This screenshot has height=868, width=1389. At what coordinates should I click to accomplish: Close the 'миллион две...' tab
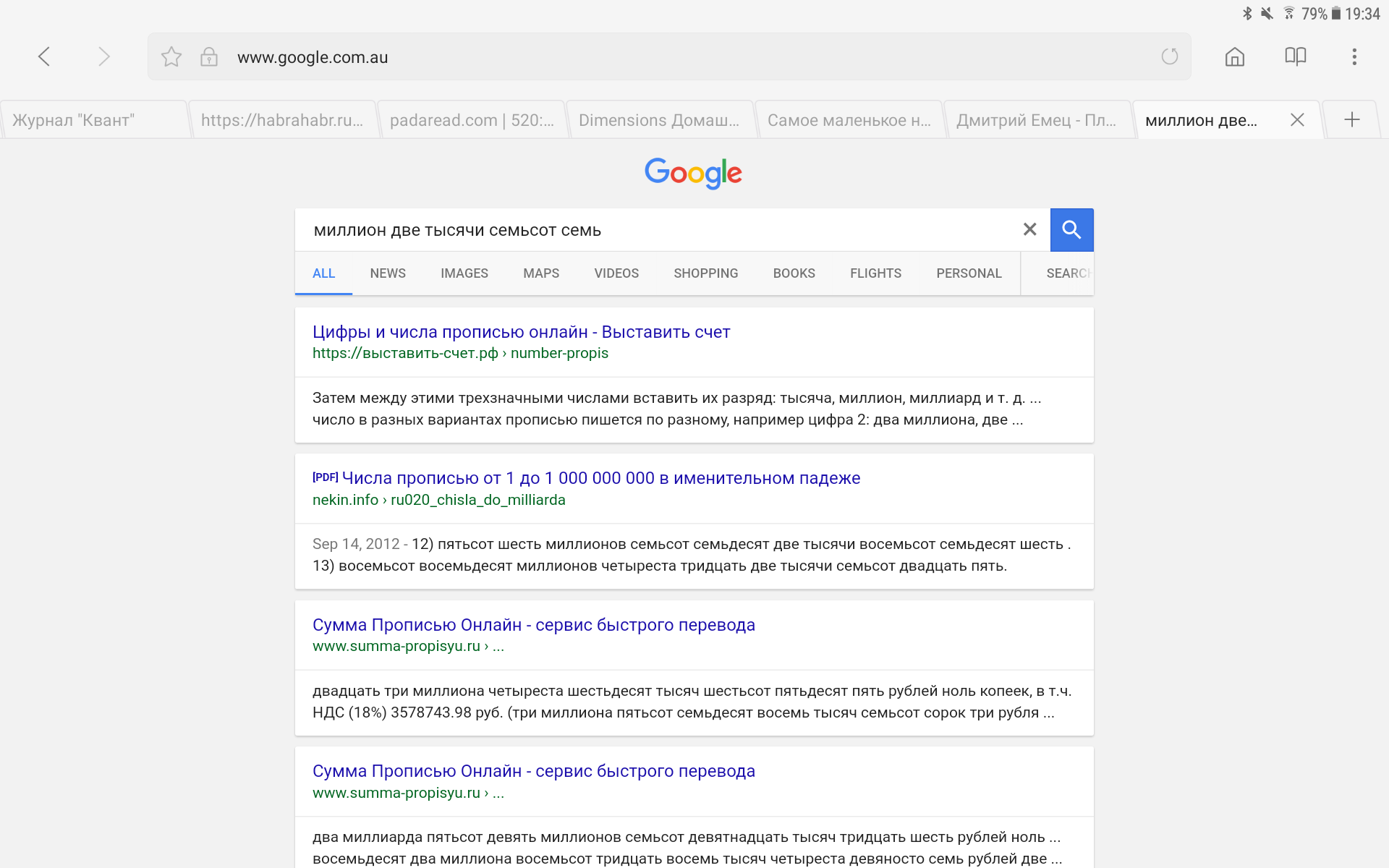coord(1297,120)
